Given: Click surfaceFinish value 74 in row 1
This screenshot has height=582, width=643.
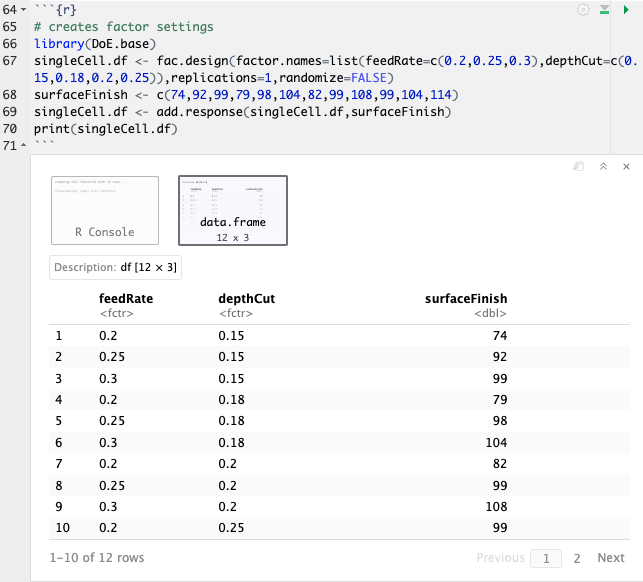Looking at the screenshot, I should point(500,336).
